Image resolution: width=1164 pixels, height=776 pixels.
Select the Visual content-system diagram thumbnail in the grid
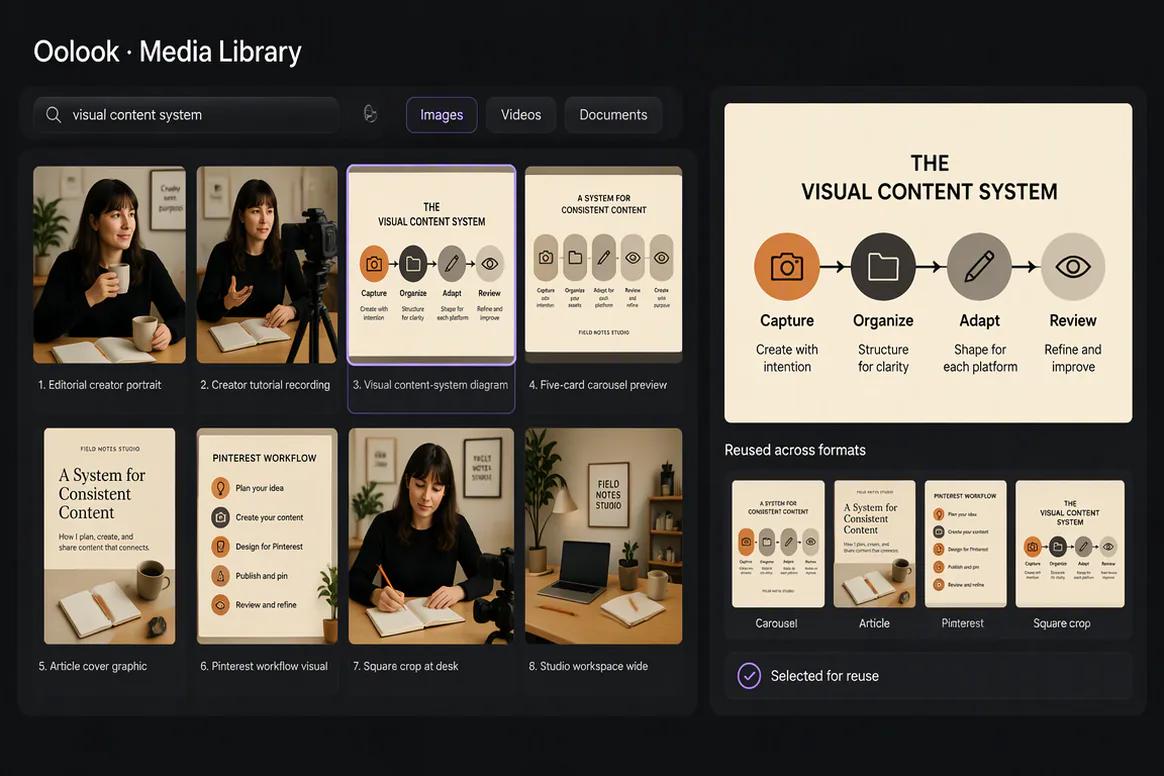point(431,265)
